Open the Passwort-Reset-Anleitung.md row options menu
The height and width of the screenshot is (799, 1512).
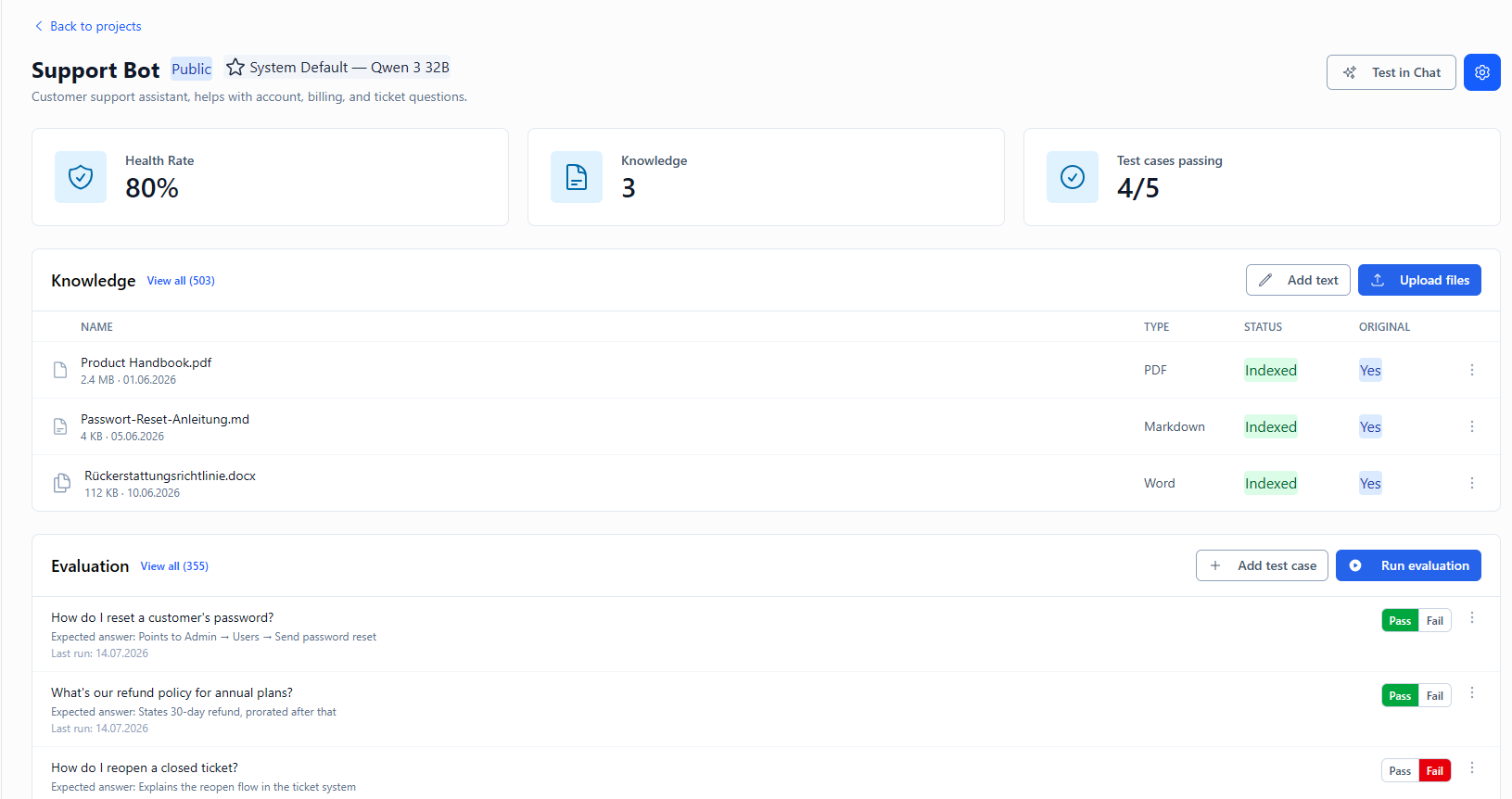click(1471, 426)
